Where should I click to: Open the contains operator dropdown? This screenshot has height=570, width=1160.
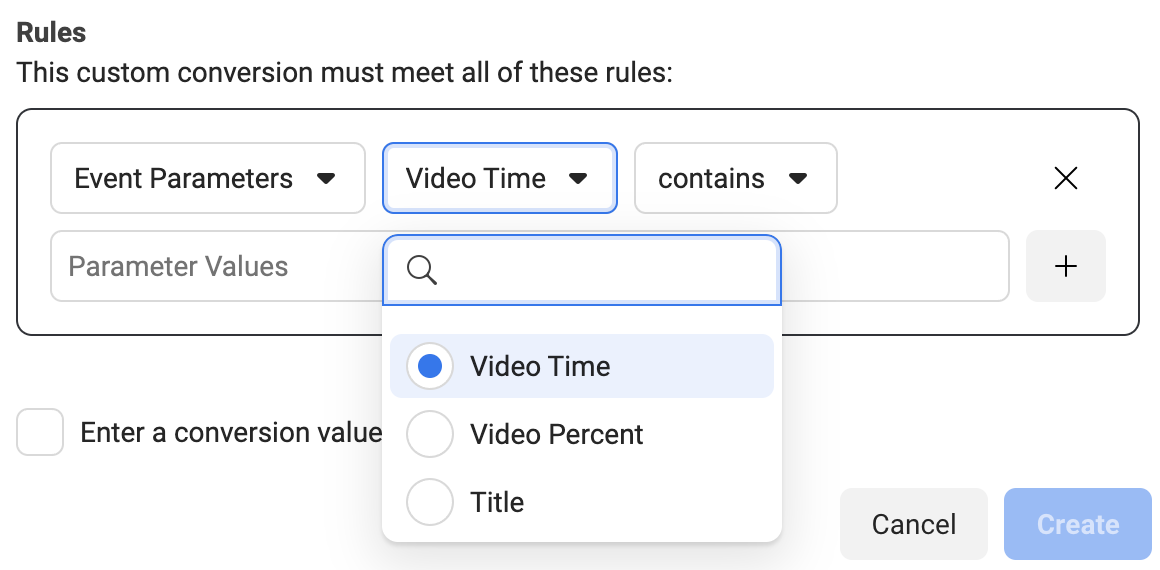736,178
